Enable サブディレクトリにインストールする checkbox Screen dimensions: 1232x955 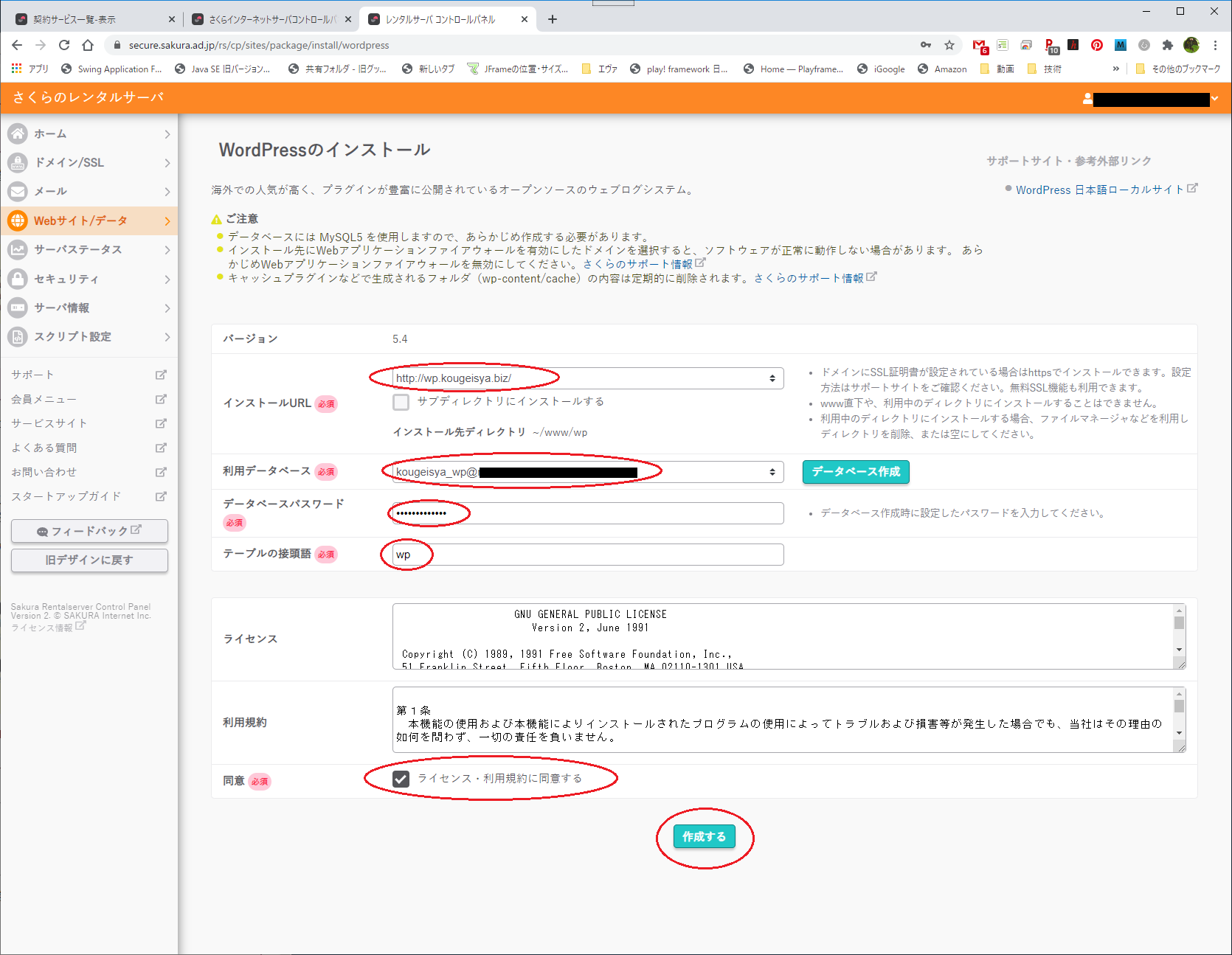pyautogui.click(x=401, y=402)
